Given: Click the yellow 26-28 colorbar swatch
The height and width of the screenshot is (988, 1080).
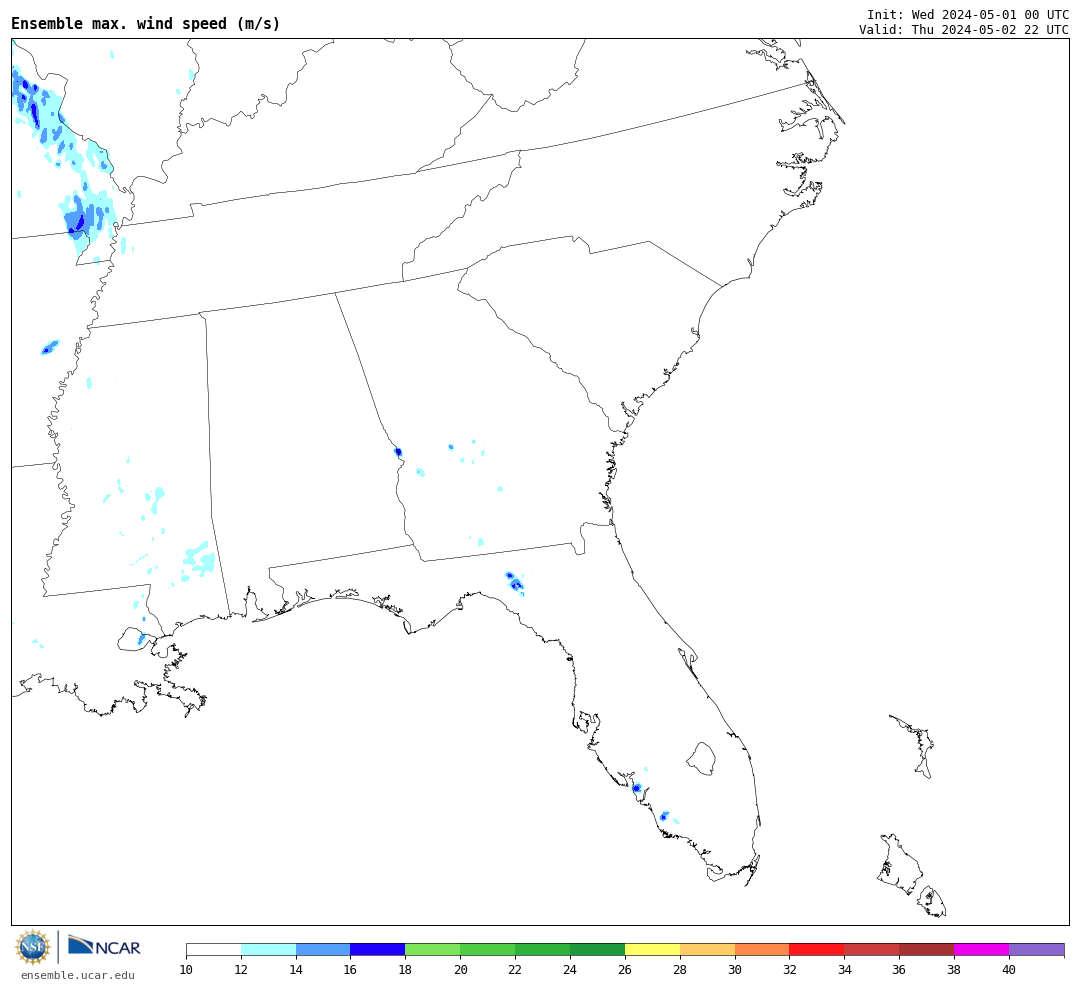Looking at the screenshot, I should (652, 949).
